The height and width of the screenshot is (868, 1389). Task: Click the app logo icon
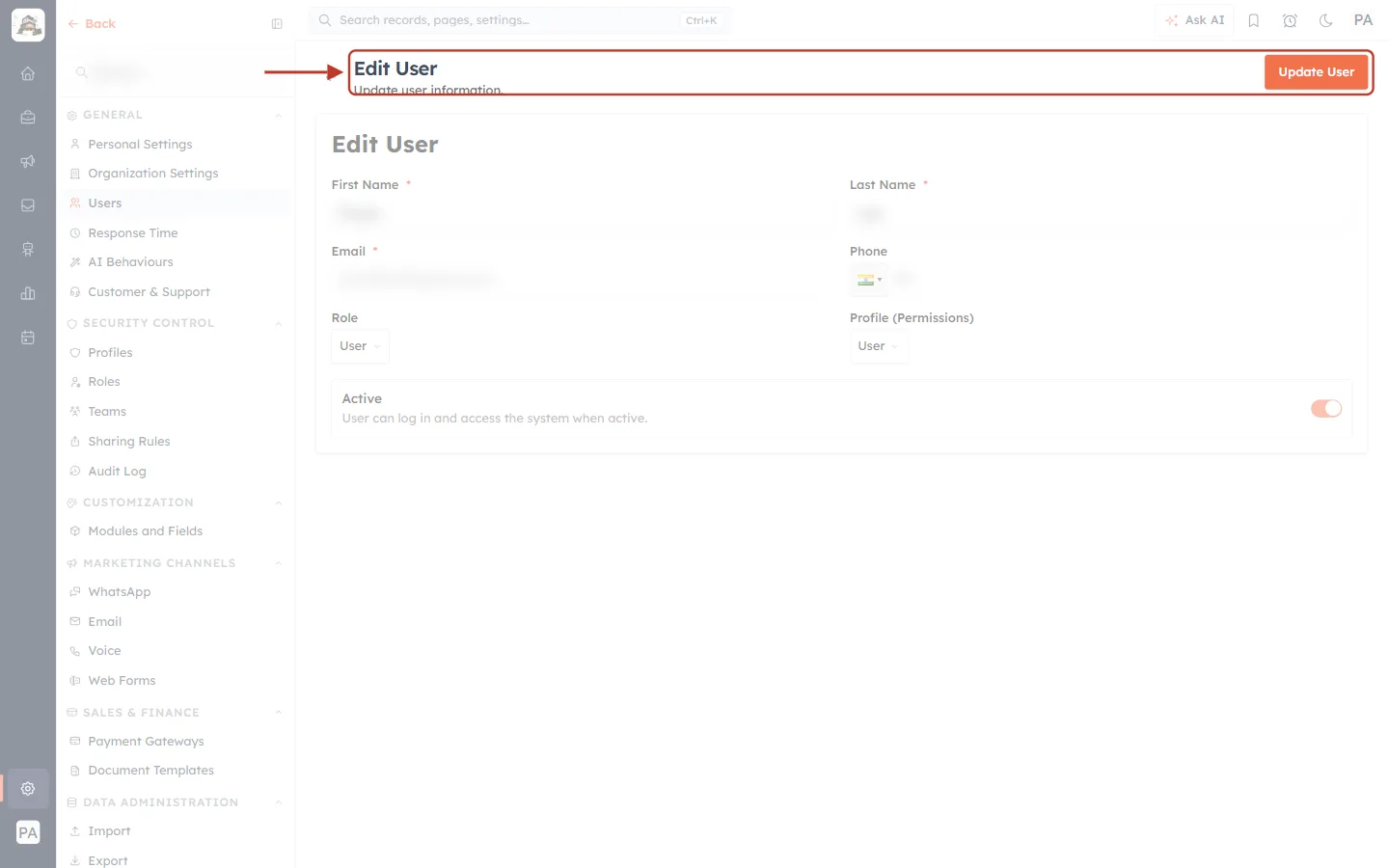click(28, 25)
